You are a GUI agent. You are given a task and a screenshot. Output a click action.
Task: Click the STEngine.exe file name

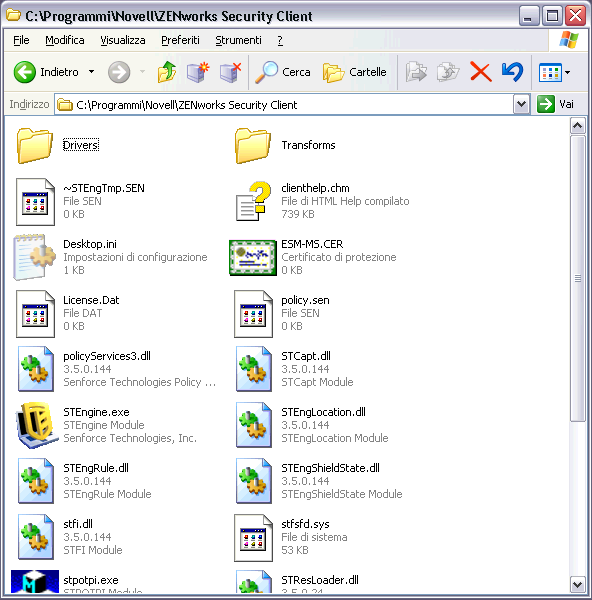(x=96, y=412)
